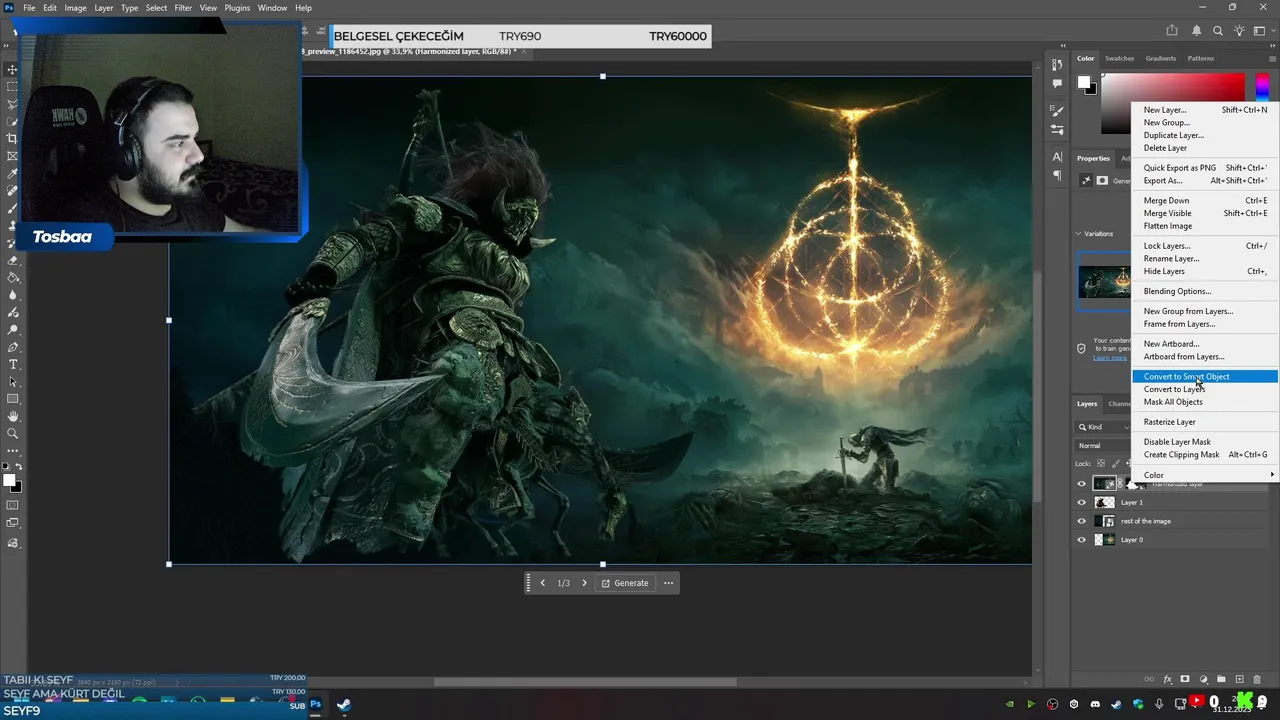This screenshot has height=720, width=1280.
Task: Click Add layer mask icon
Action: [1186, 679]
